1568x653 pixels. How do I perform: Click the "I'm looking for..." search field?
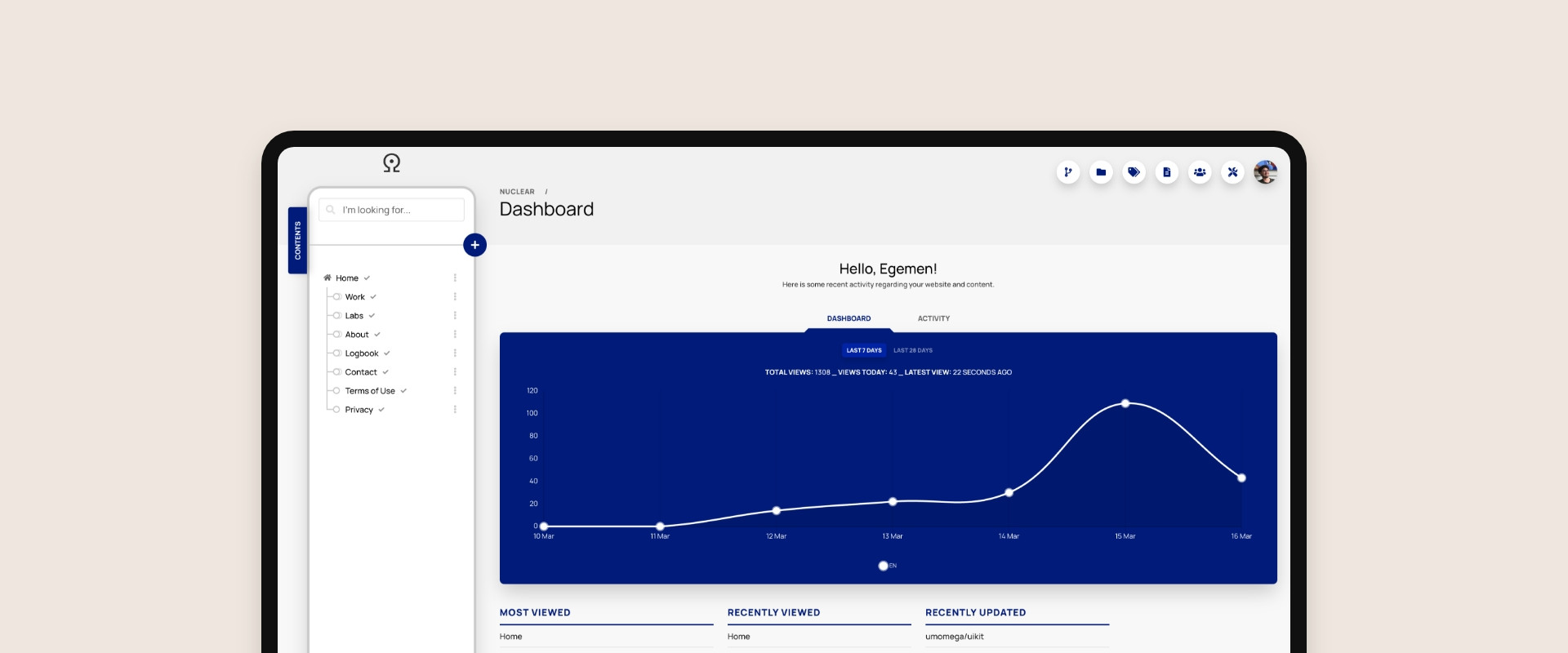(392, 210)
